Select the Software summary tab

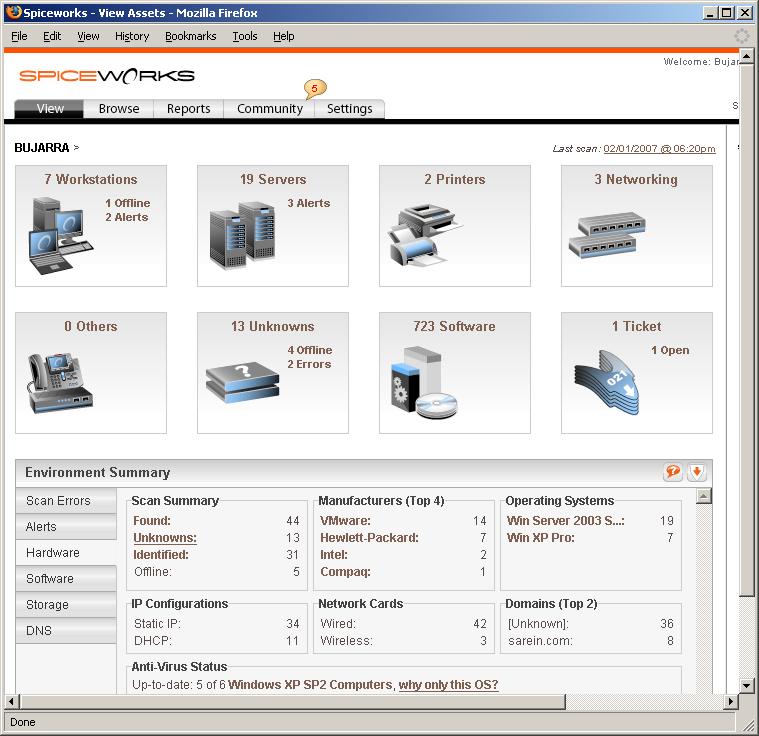66,579
